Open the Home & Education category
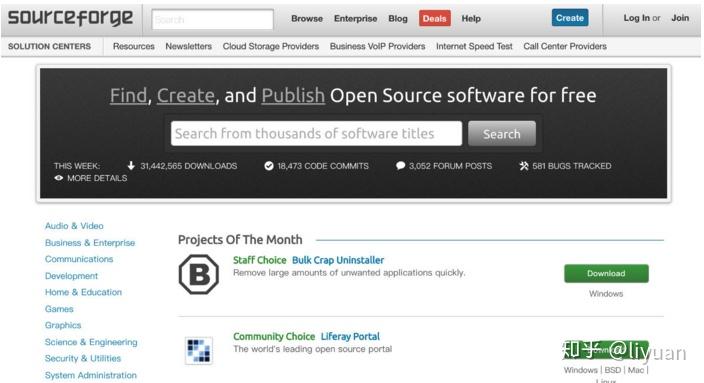 [84, 292]
